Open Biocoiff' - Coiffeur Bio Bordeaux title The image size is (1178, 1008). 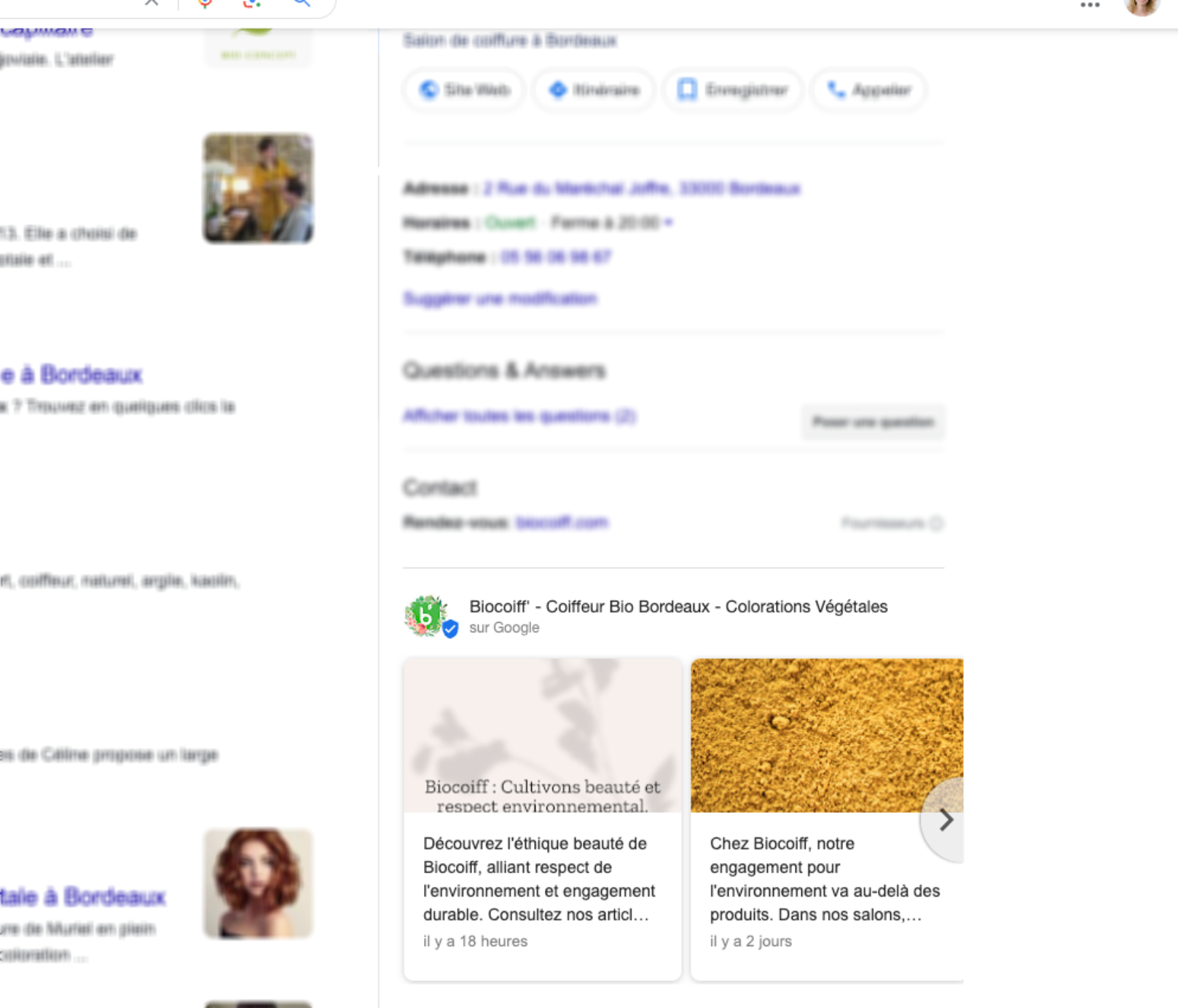(x=678, y=607)
